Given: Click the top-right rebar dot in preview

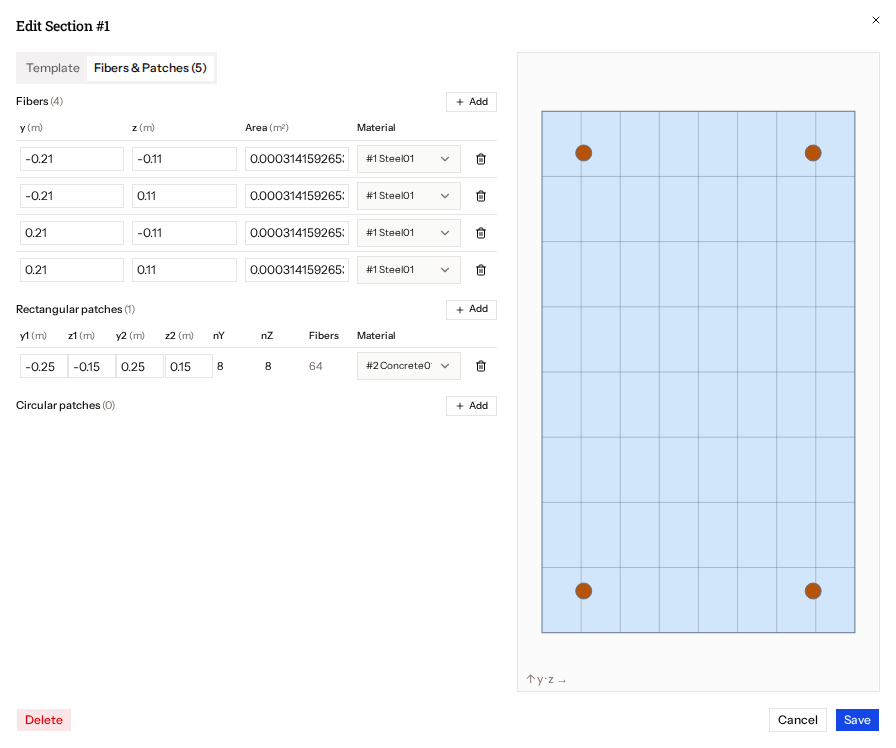Looking at the screenshot, I should 813,153.
